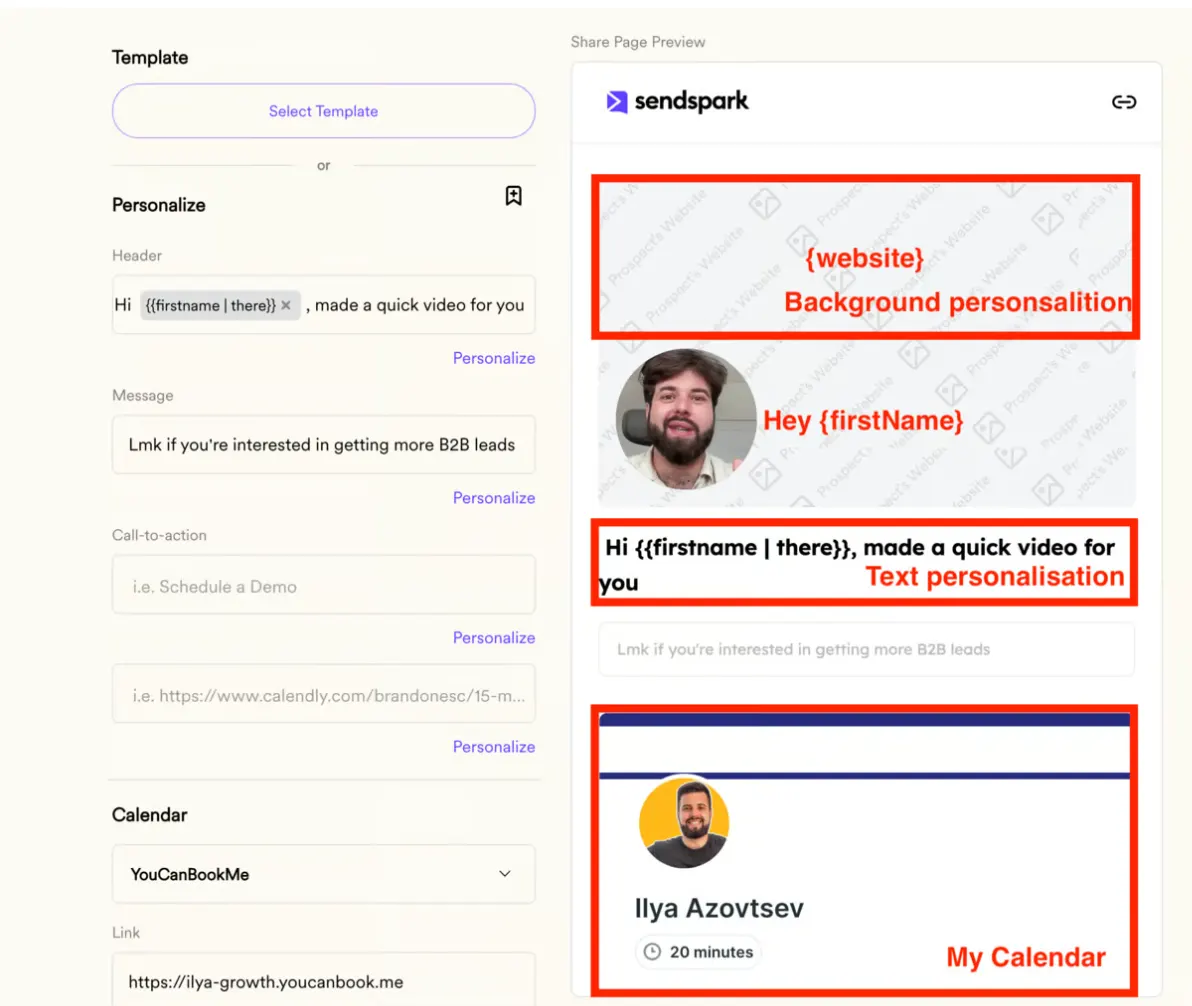Click the Link field with youcanbook.me URL
The height and width of the screenshot is (1006, 1192).
323,981
